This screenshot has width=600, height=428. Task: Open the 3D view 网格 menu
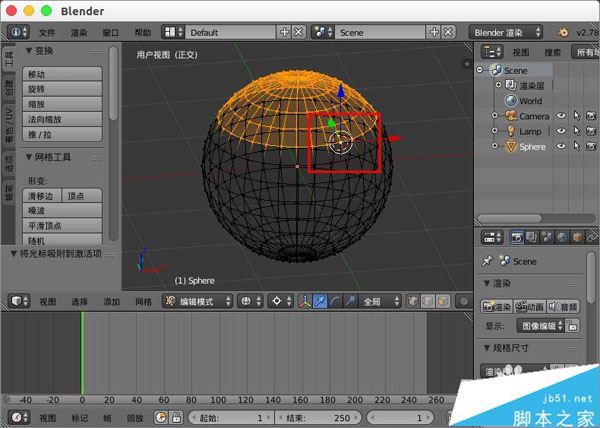(143, 302)
